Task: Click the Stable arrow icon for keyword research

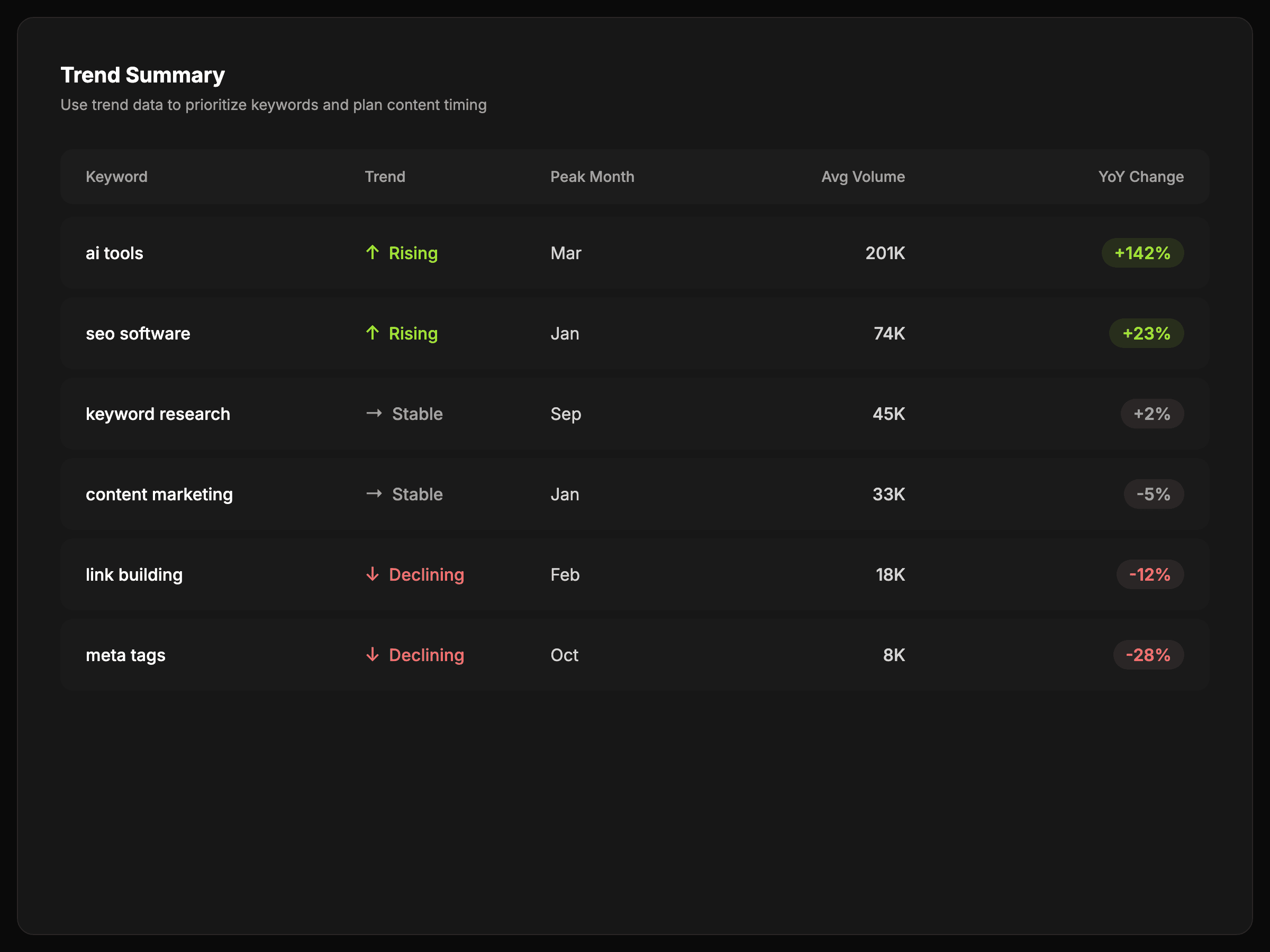Action: click(x=374, y=413)
